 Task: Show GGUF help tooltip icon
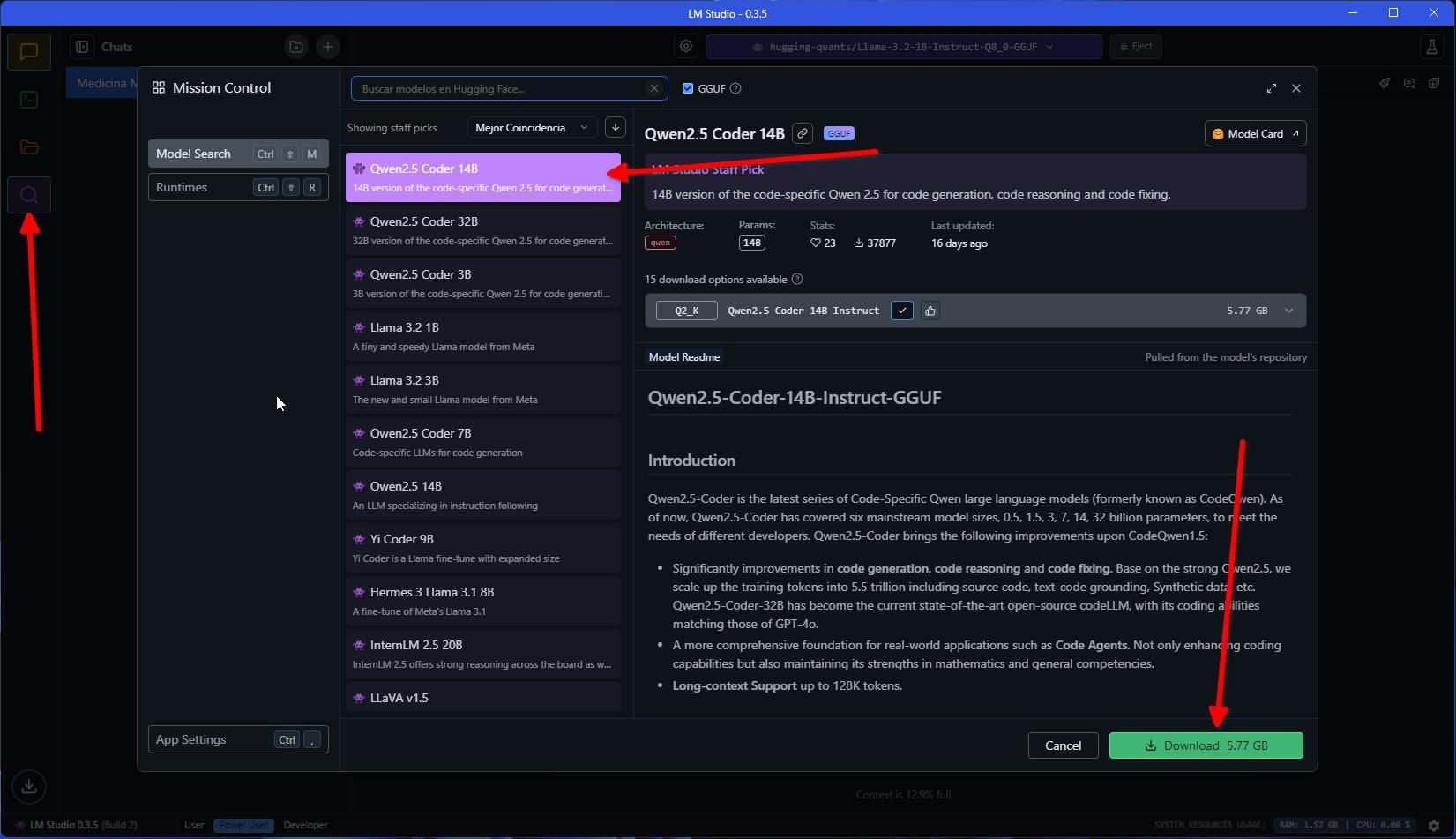735,88
